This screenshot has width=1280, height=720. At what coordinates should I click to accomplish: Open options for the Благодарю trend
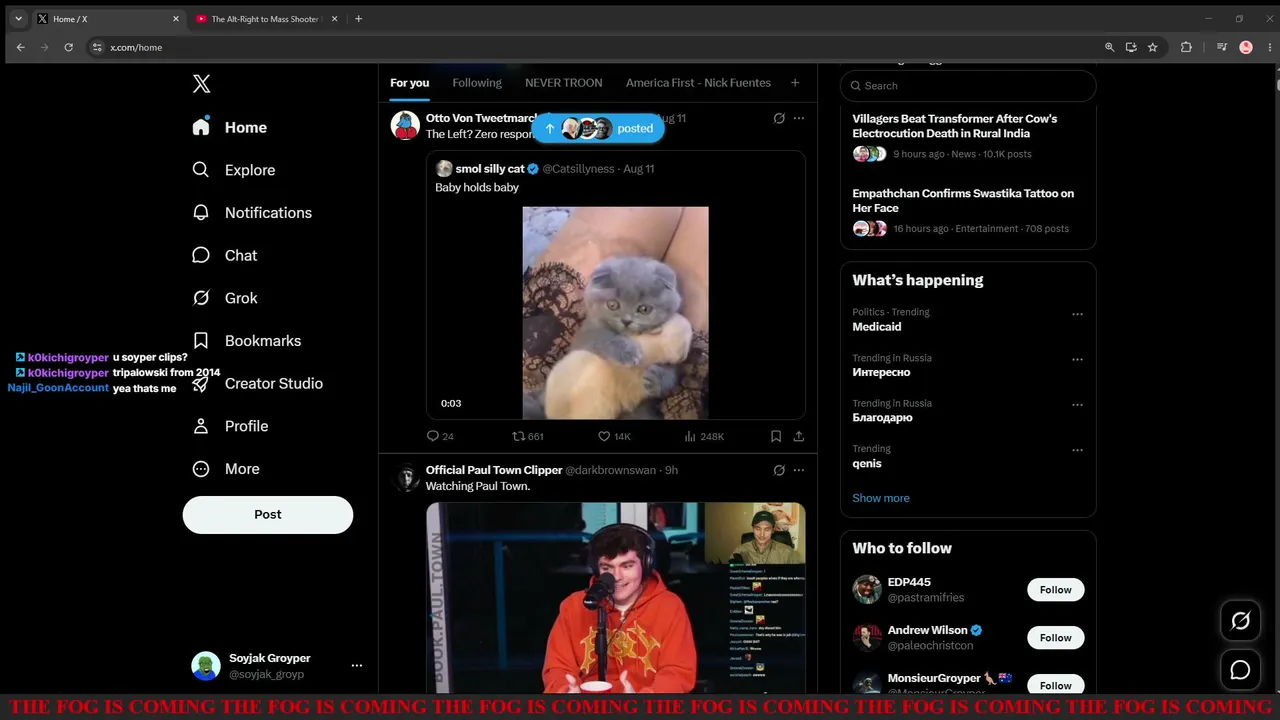click(x=1077, y=405)
